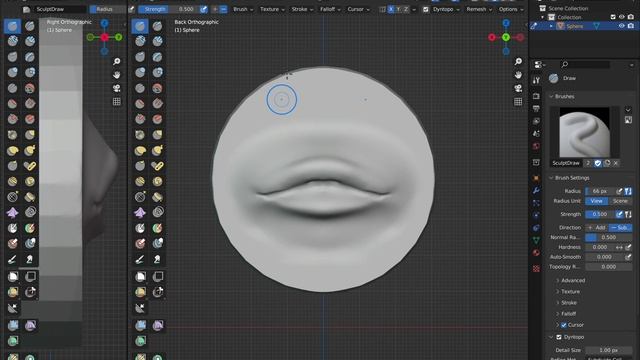Viewport: 640px width, 360px height.
Task: Set Radius Unit to View
Action: pos(596,201)
